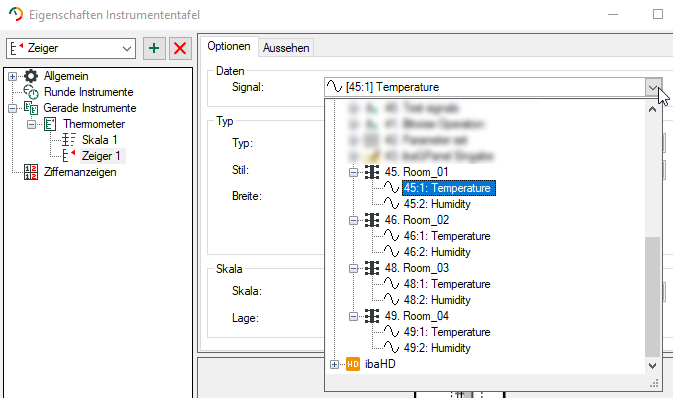Collapse the Gerade Instrumente node
The image size is (673, 398).
[12, 108]
